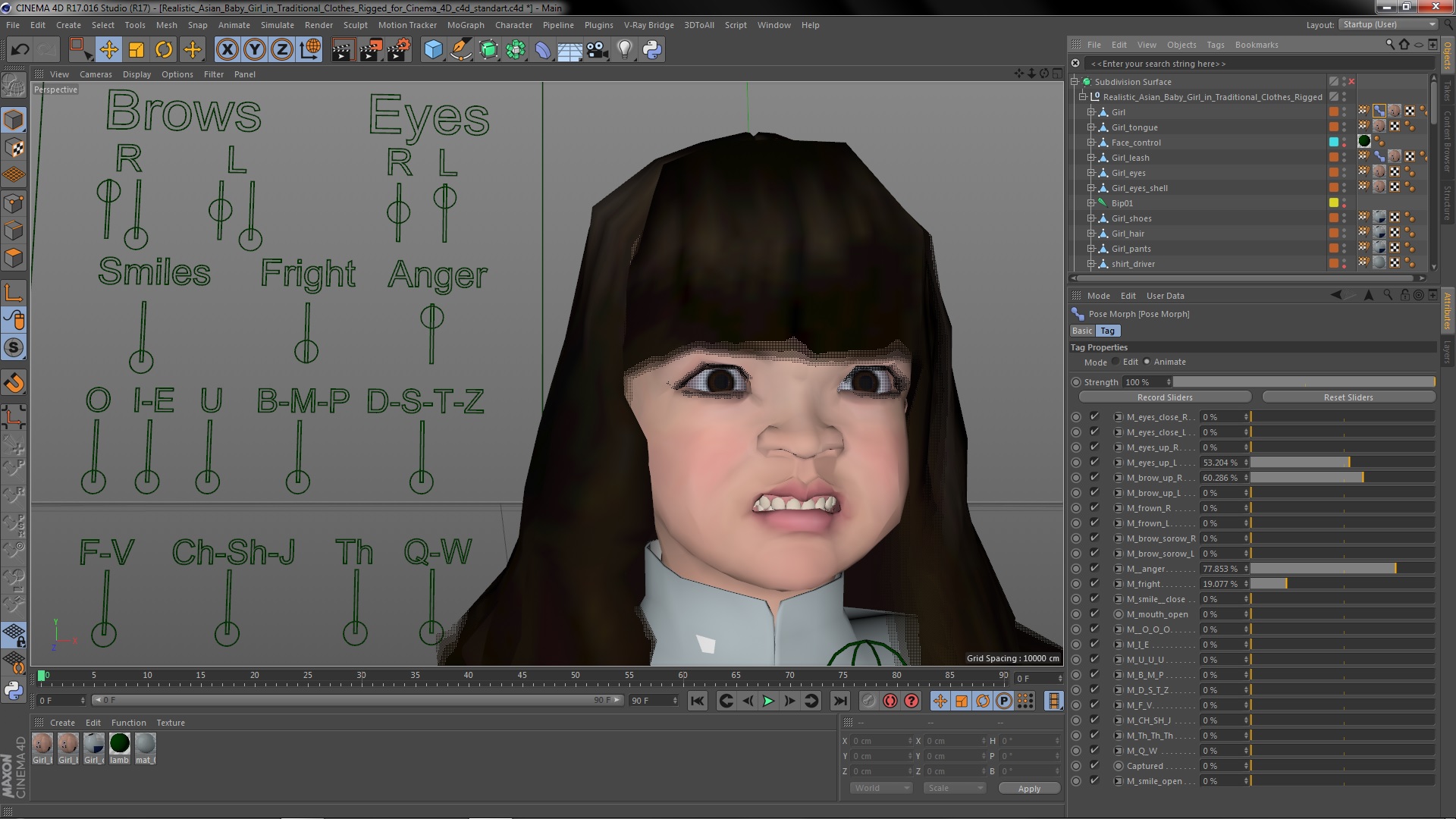This screenshot has width=1456, height=819.
Task: Click the Light bulb icon
Action: pyautogui.click(x=625, y=50)
